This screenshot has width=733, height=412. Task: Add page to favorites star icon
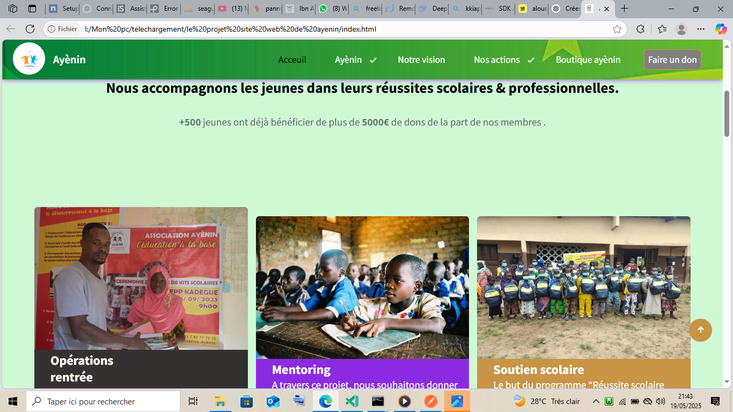pos(617,29)
